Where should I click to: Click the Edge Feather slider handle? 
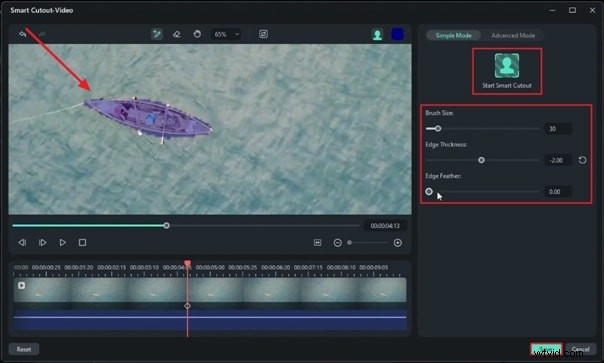pyautogui.click(x=429, y=192)
